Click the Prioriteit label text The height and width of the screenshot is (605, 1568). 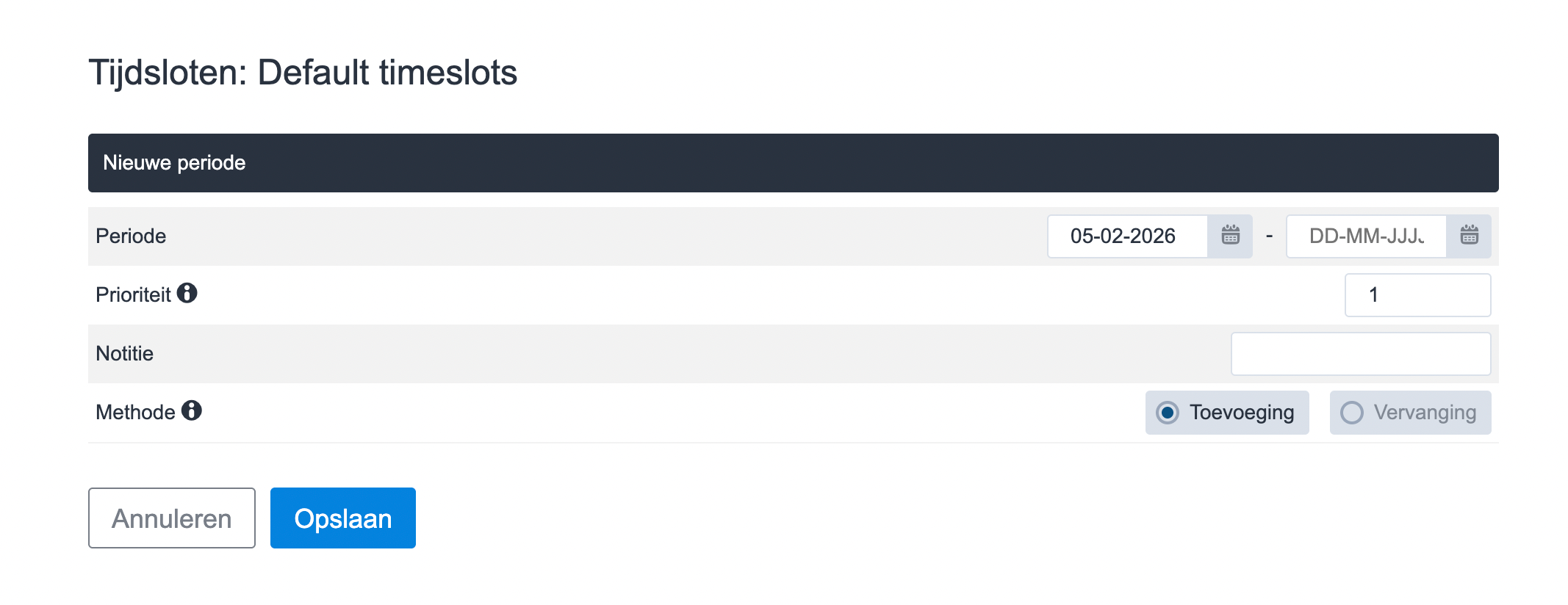pos(133,295)
